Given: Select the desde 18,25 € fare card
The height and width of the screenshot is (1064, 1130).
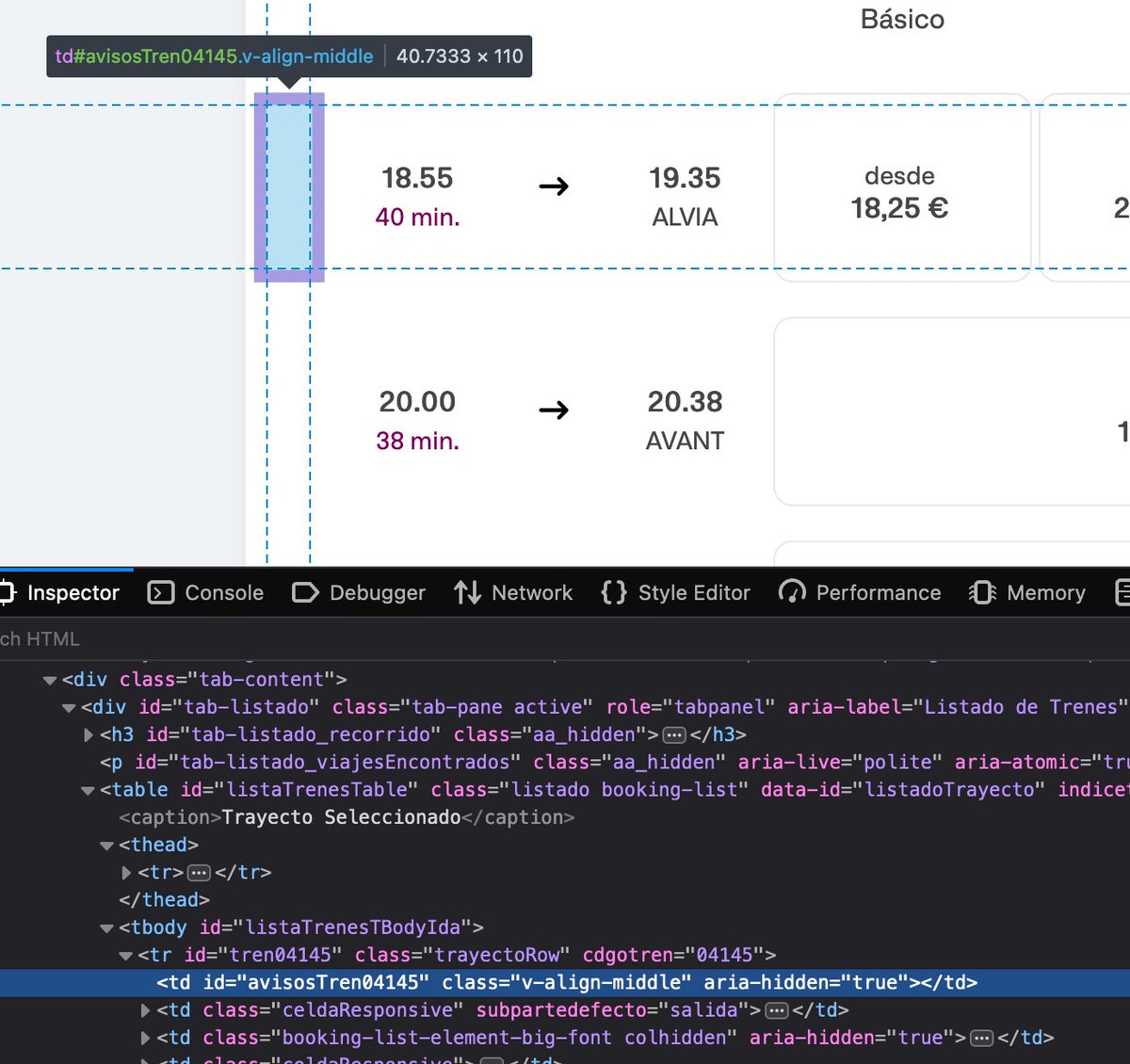Looking at the screenshot, I should (x=901, y=187).
